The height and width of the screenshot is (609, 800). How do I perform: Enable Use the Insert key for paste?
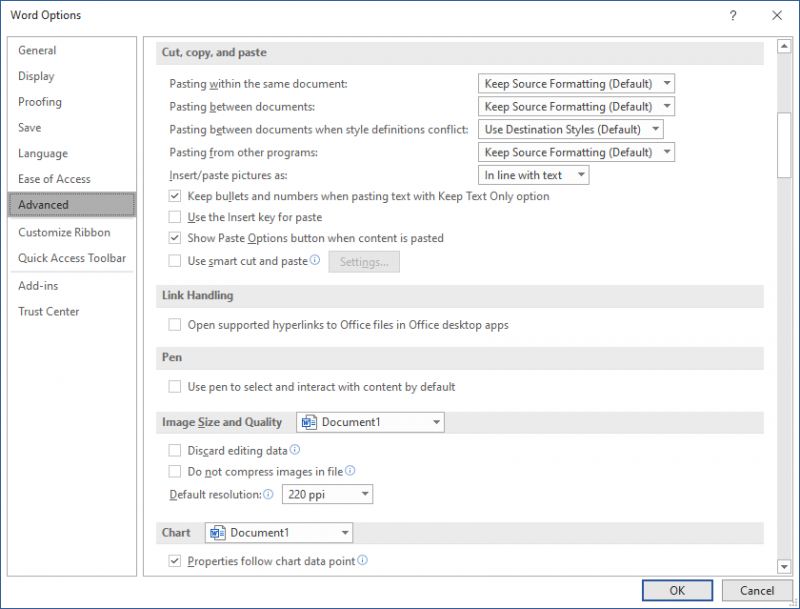point(174,217)
